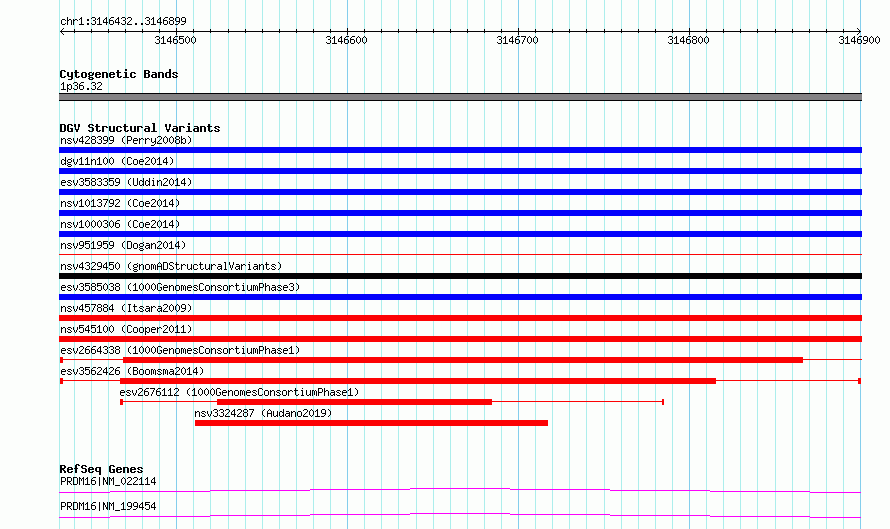This screenshot has width=890, height=529.
Task: Click the nsv1013792 (Coe2014) label
Action: tap(120, 203)
